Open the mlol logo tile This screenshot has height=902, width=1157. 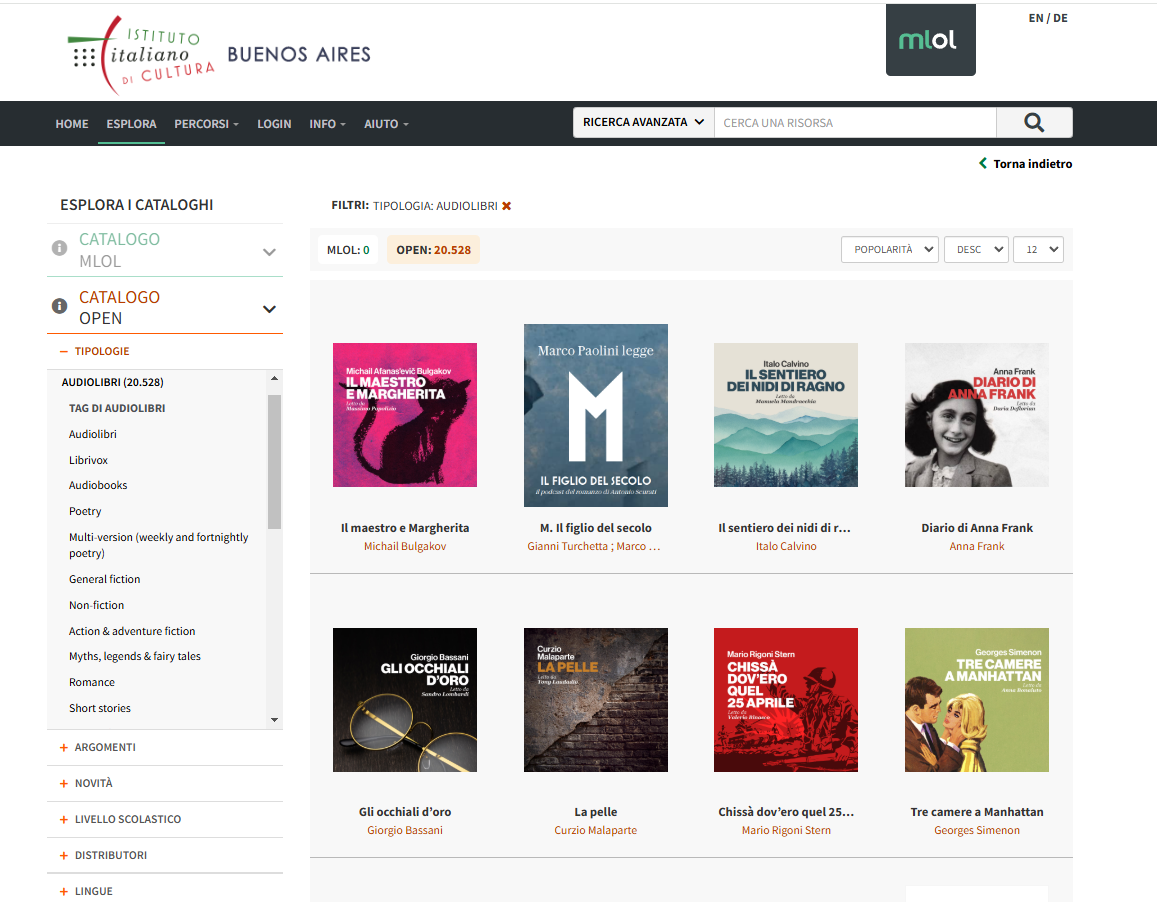[x=930, y=40]
